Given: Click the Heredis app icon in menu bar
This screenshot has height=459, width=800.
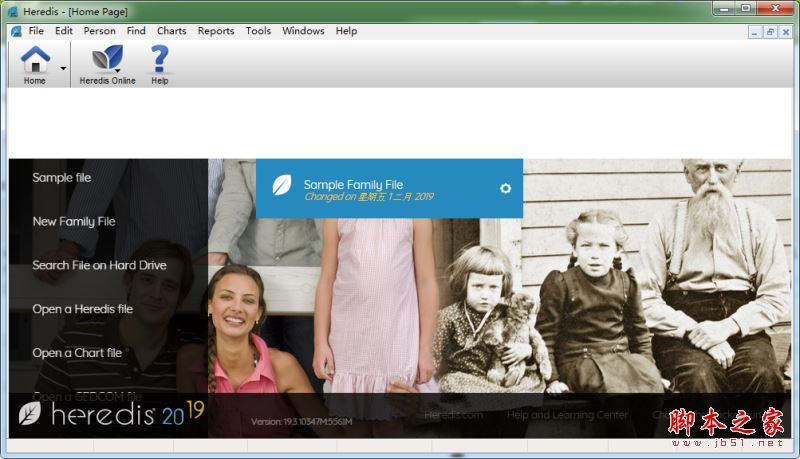Looking at the screenshot, I should 16,31.
